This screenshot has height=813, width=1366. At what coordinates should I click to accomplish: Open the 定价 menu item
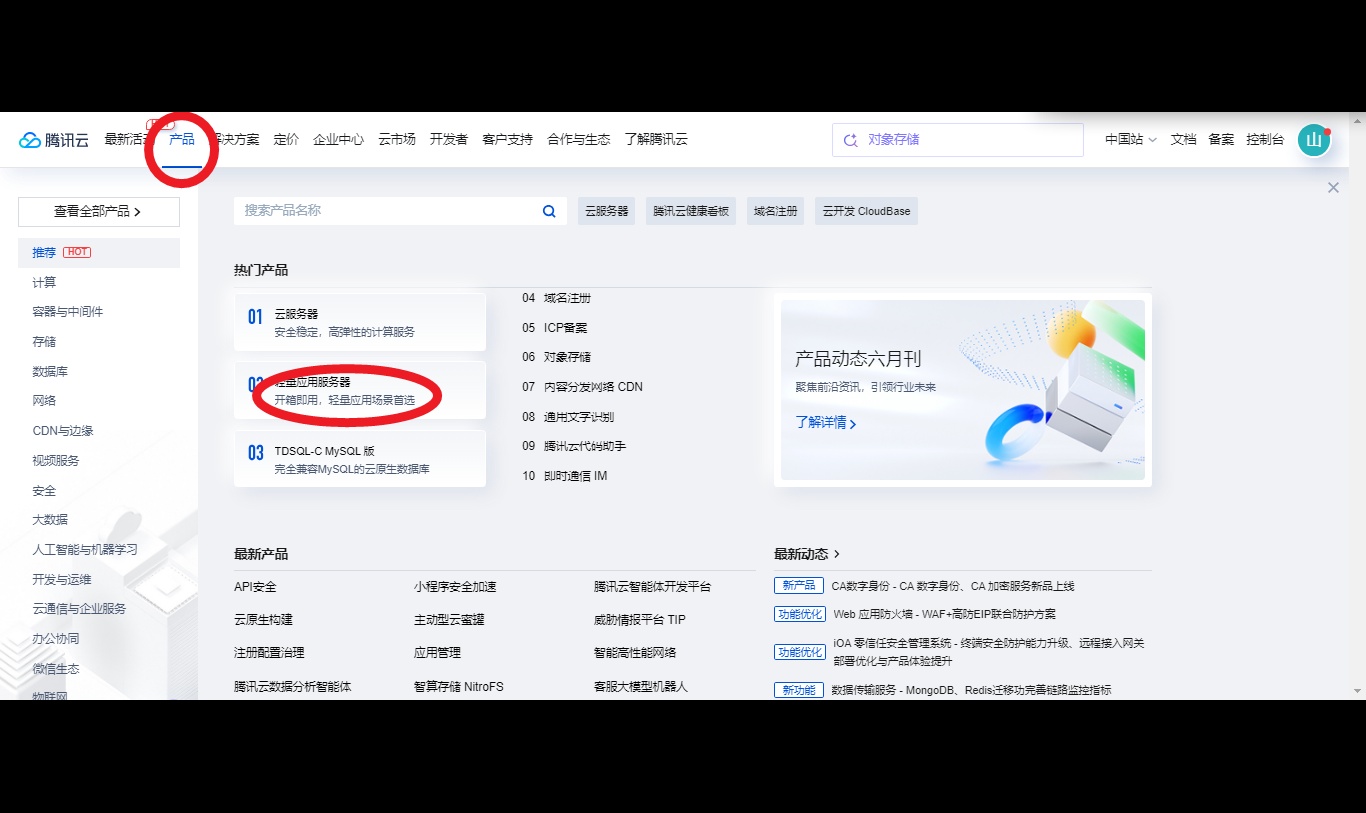(x=286, y=140)
